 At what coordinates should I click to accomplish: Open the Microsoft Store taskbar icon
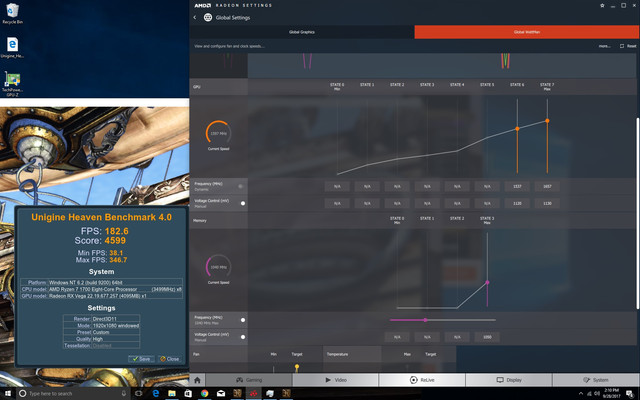point(188,393)
